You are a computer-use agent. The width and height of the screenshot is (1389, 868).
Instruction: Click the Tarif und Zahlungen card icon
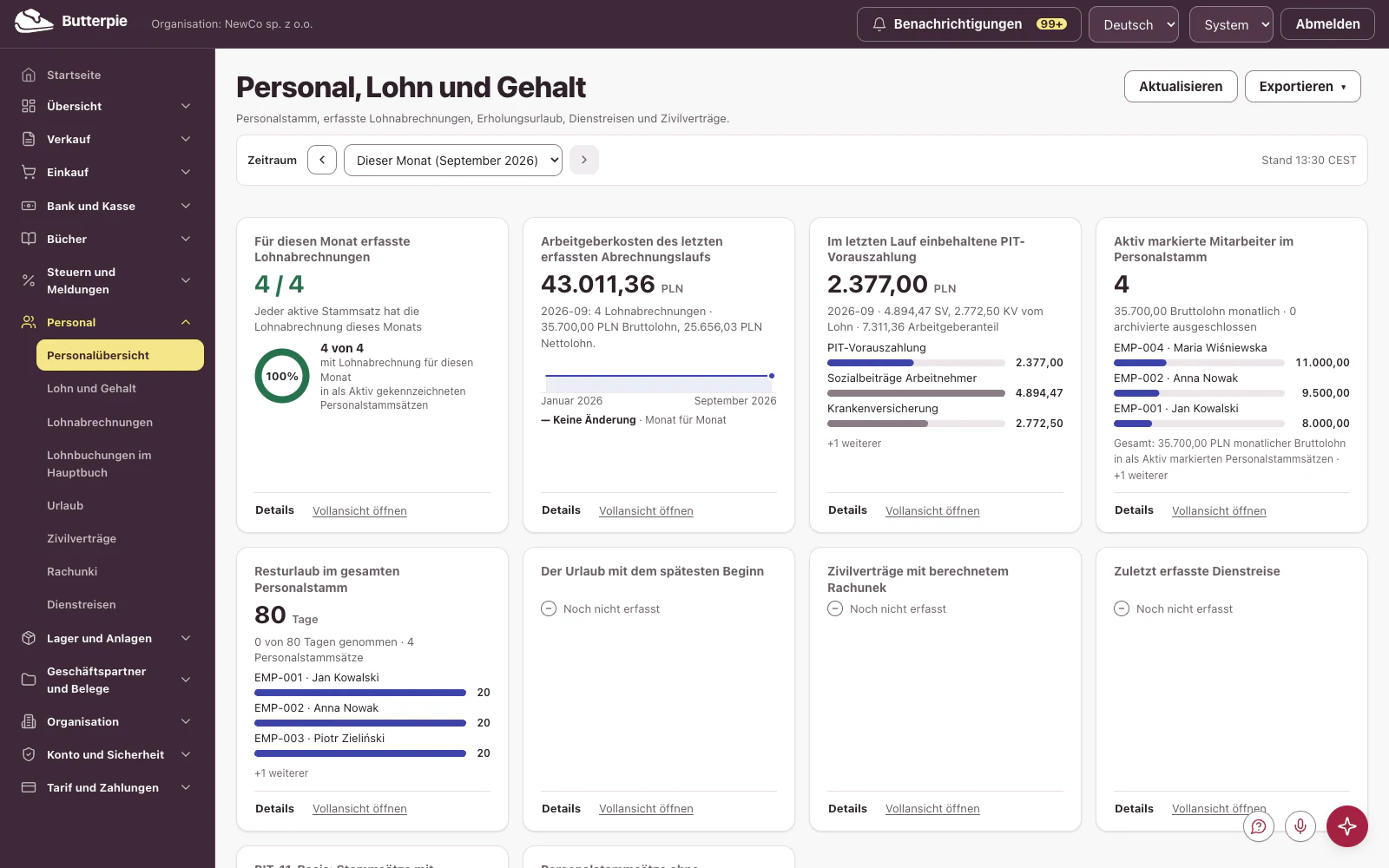coord(29,787)
